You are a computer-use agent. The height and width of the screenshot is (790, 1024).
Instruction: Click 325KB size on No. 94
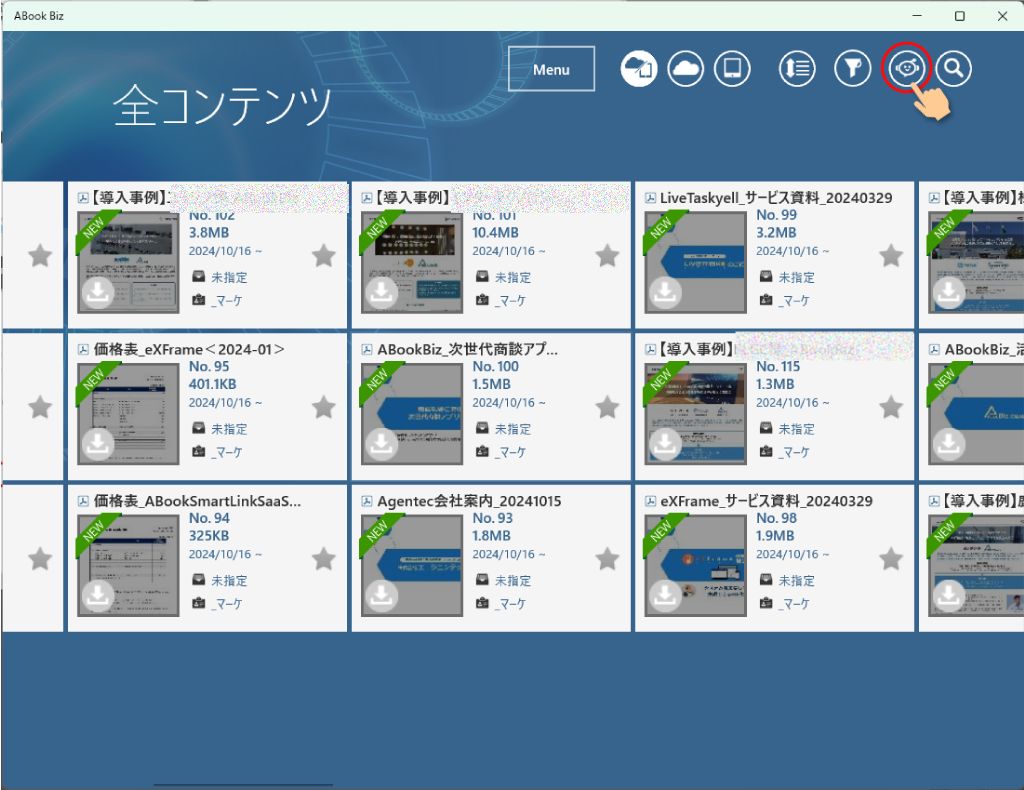point(209,535)
